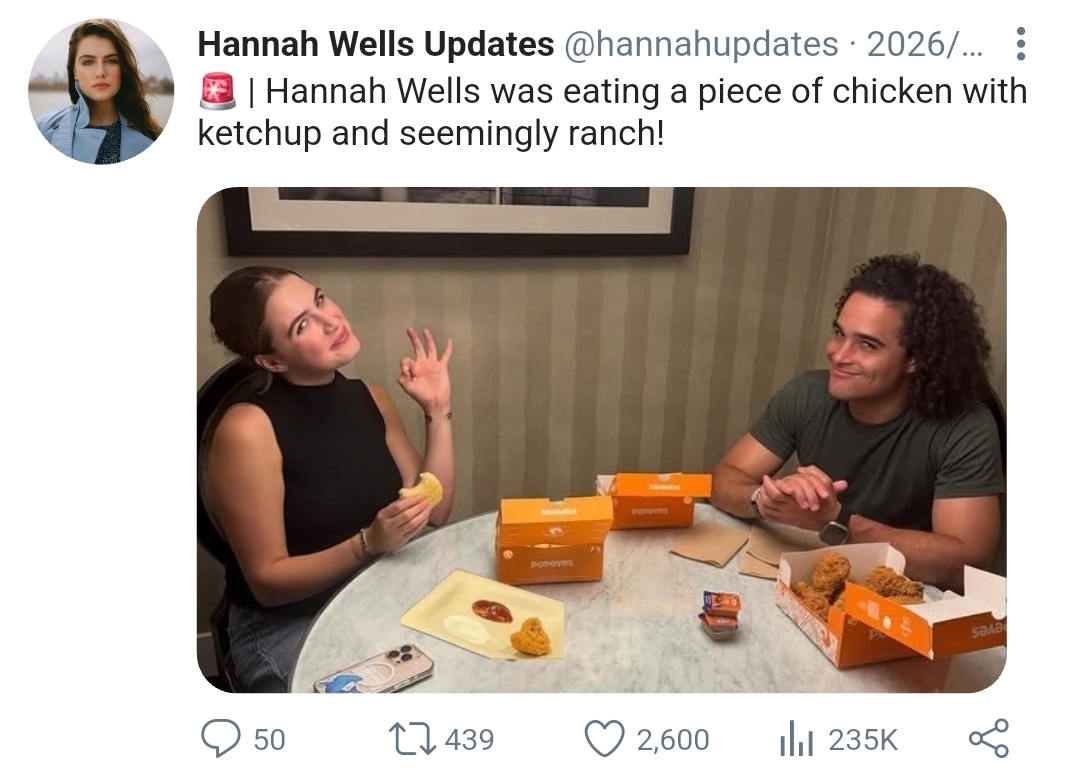This screenshot has height=783, width=1080.
Task: Open the @hannahupdates handle link
Action: pyautogui.click(x=701, y=44)
